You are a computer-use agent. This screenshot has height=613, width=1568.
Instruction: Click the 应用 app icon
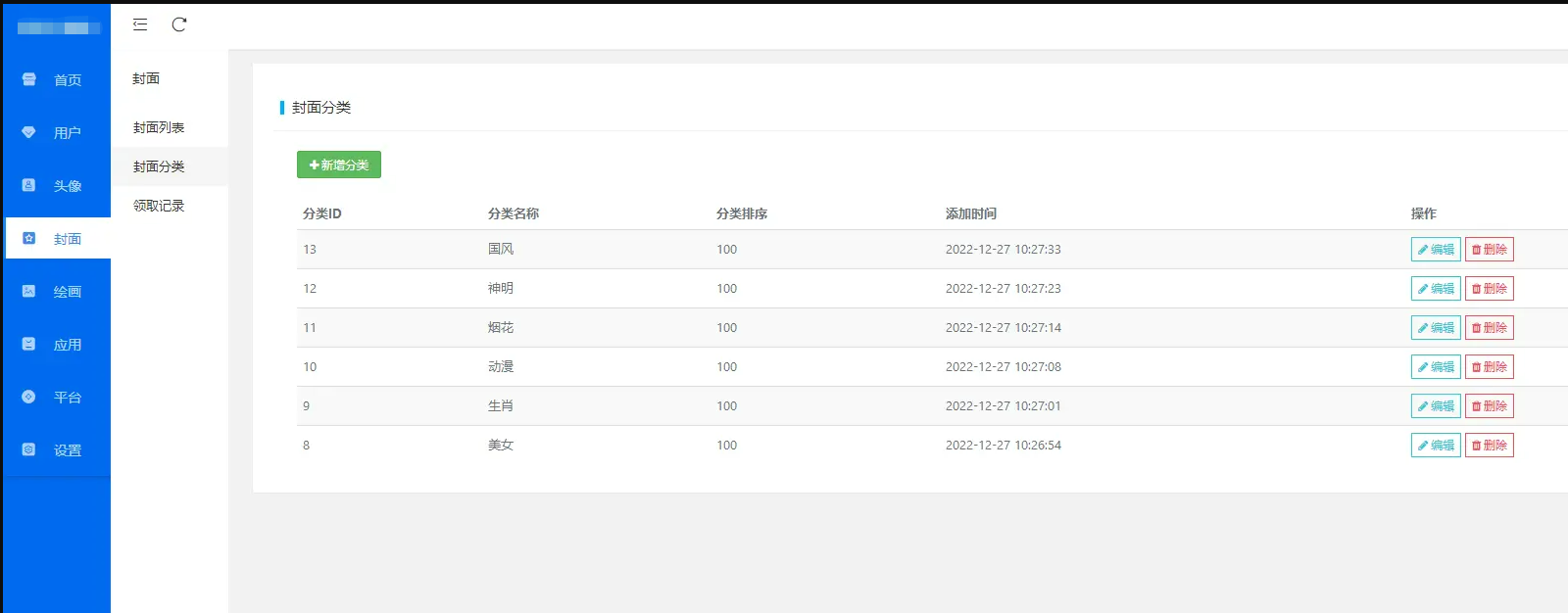[28, 344]
